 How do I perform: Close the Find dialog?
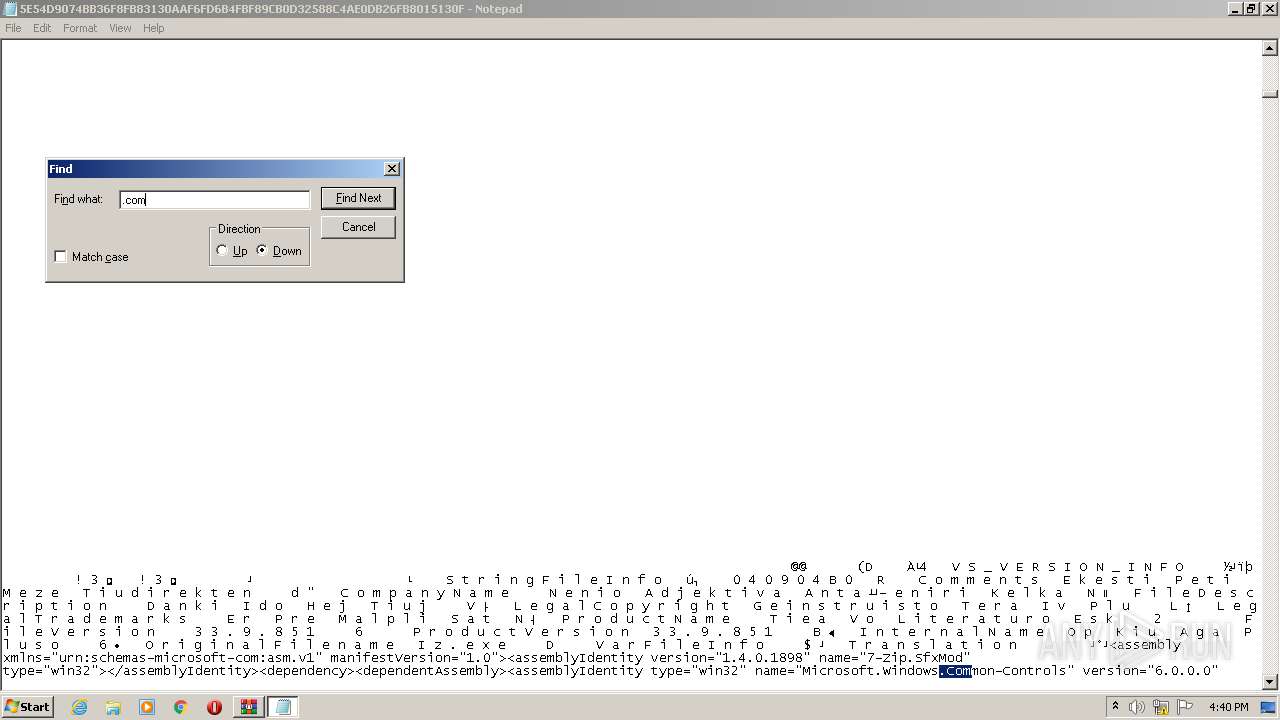(x=392, y=169)
